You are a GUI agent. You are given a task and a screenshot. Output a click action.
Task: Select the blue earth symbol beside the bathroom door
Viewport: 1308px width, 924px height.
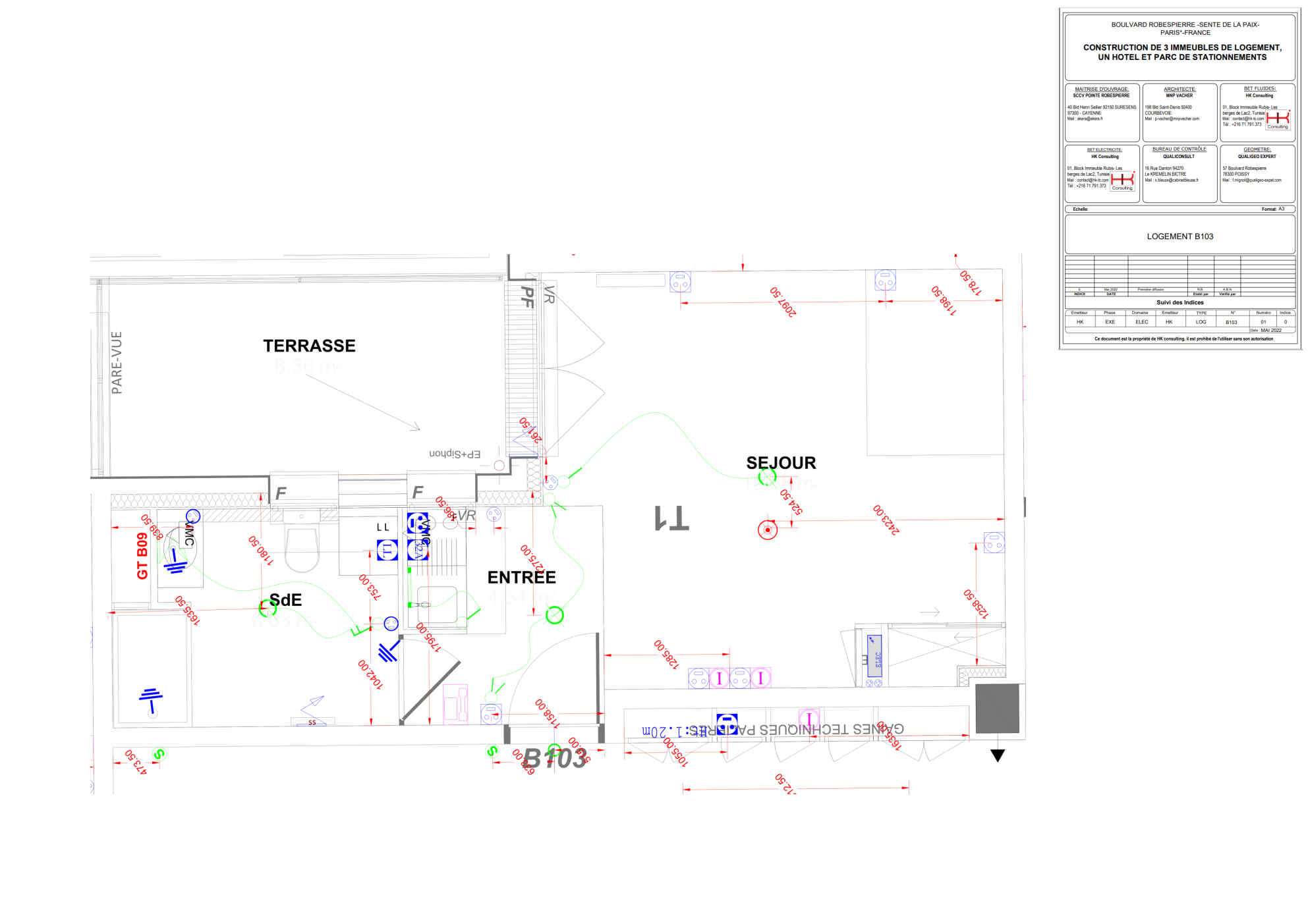point(388,652)
